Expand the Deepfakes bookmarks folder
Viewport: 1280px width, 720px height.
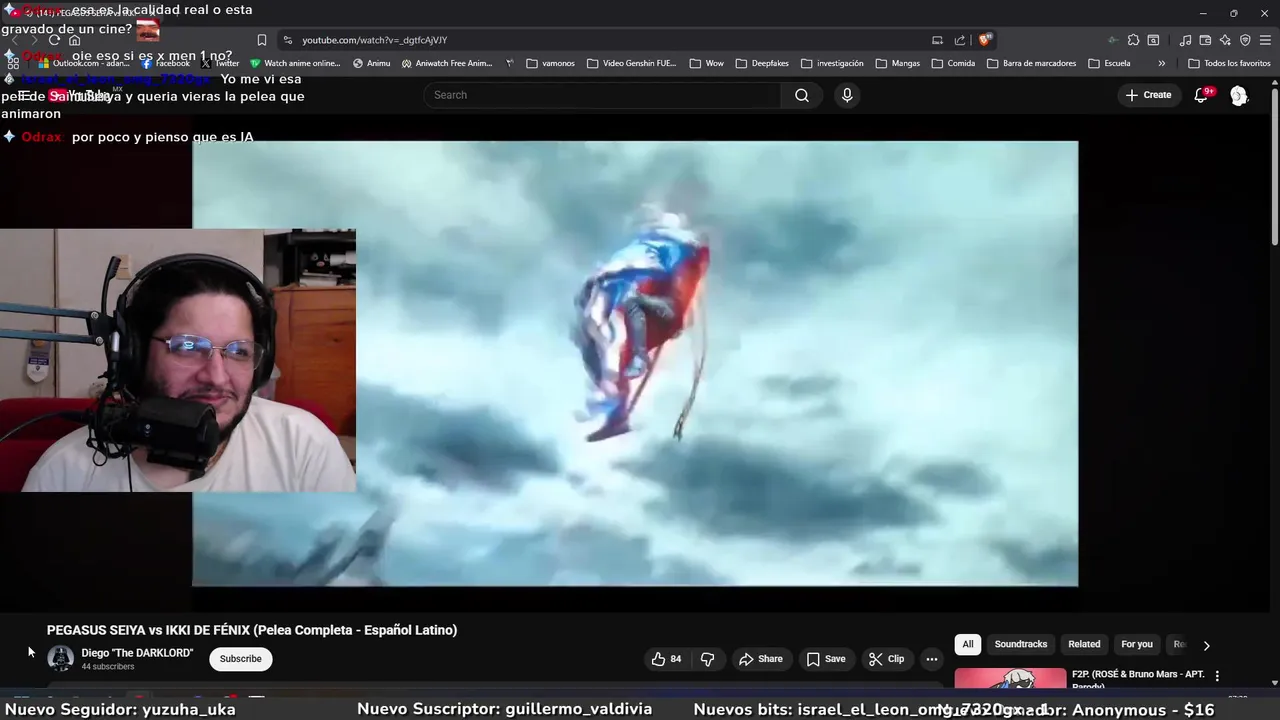point(762,63)
